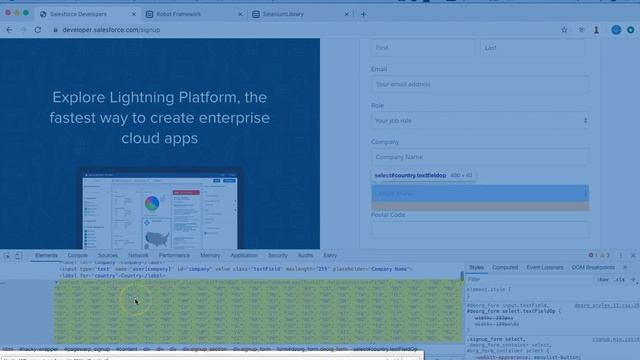Click the email address input field
640x360 pixels.
tap(480, 84)
